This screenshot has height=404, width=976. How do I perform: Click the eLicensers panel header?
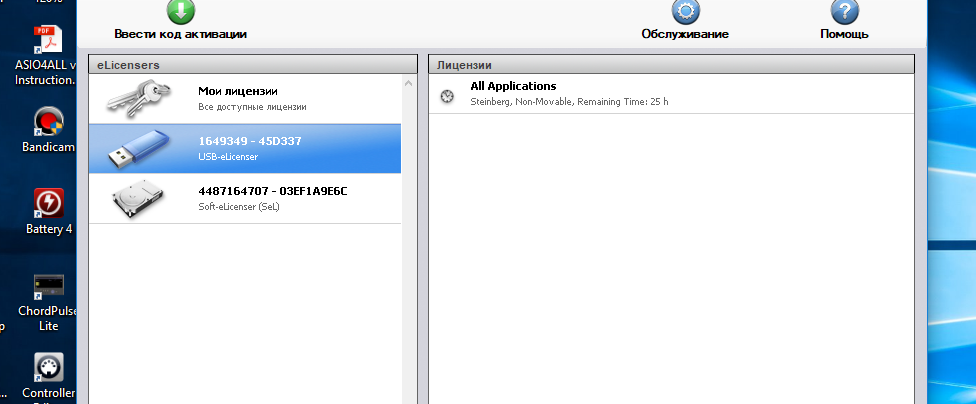pyautogui.click(x=253, y=65)
